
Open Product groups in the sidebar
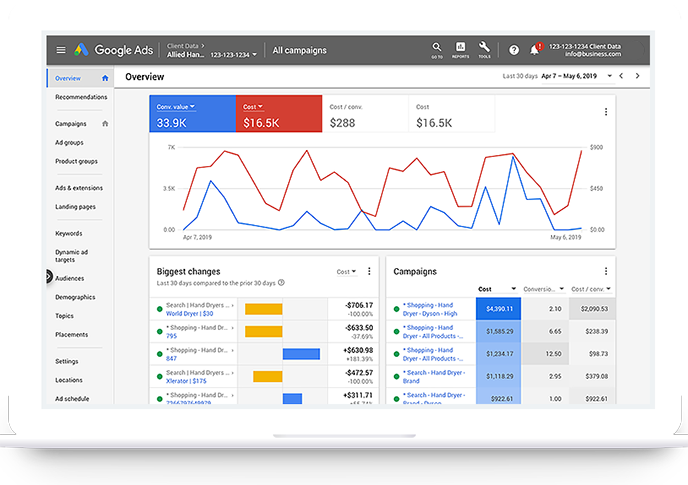point(76,162)
